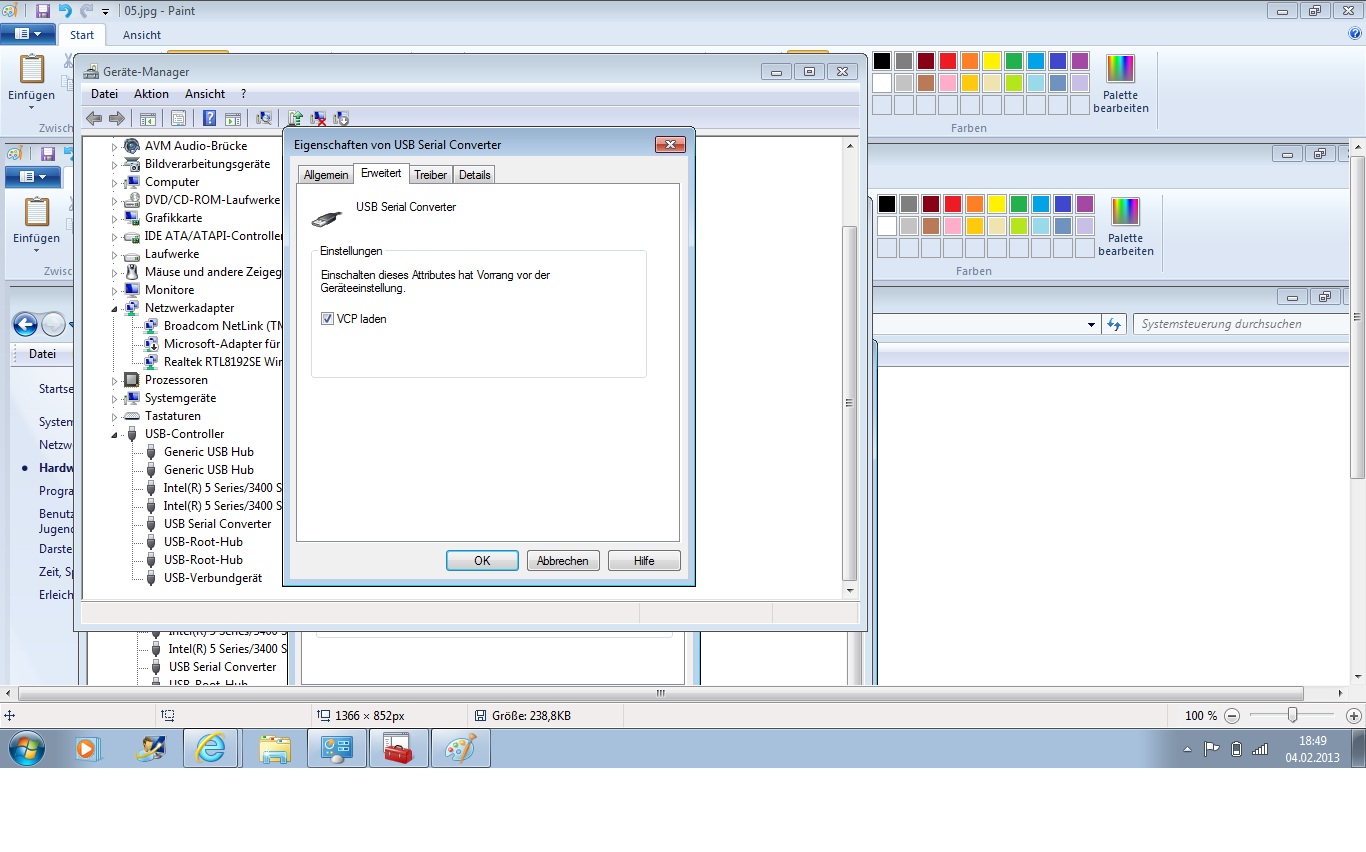Image resolution: width=1366 pixels, height=852 pixels.
Task: Collapse the Netzwerkadapter node
Action: pyautogui.click(x=114, y=308)
